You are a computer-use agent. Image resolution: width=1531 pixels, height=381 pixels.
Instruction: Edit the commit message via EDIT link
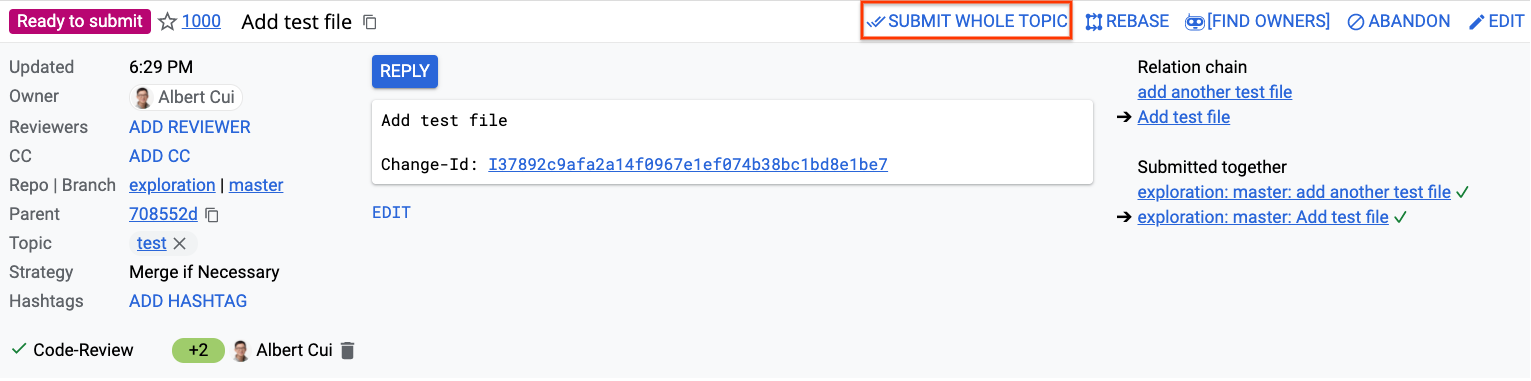click(391, 212)
